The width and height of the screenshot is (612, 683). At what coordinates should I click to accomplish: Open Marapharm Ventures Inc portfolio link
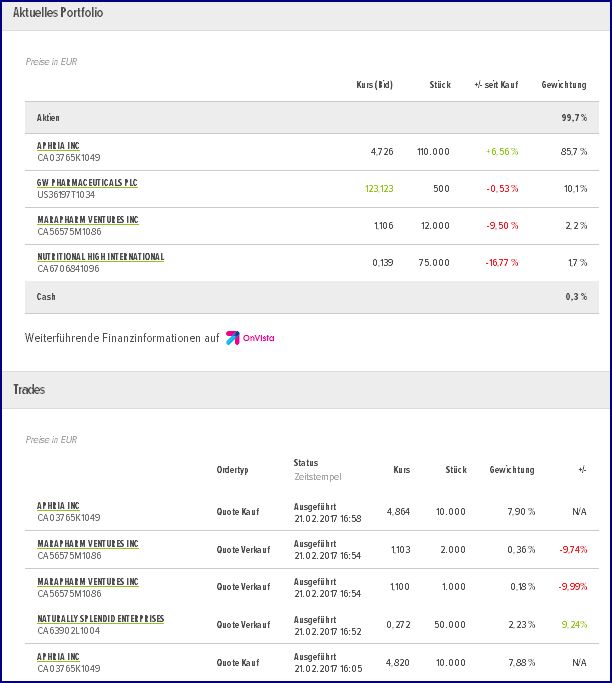[88, 220]
